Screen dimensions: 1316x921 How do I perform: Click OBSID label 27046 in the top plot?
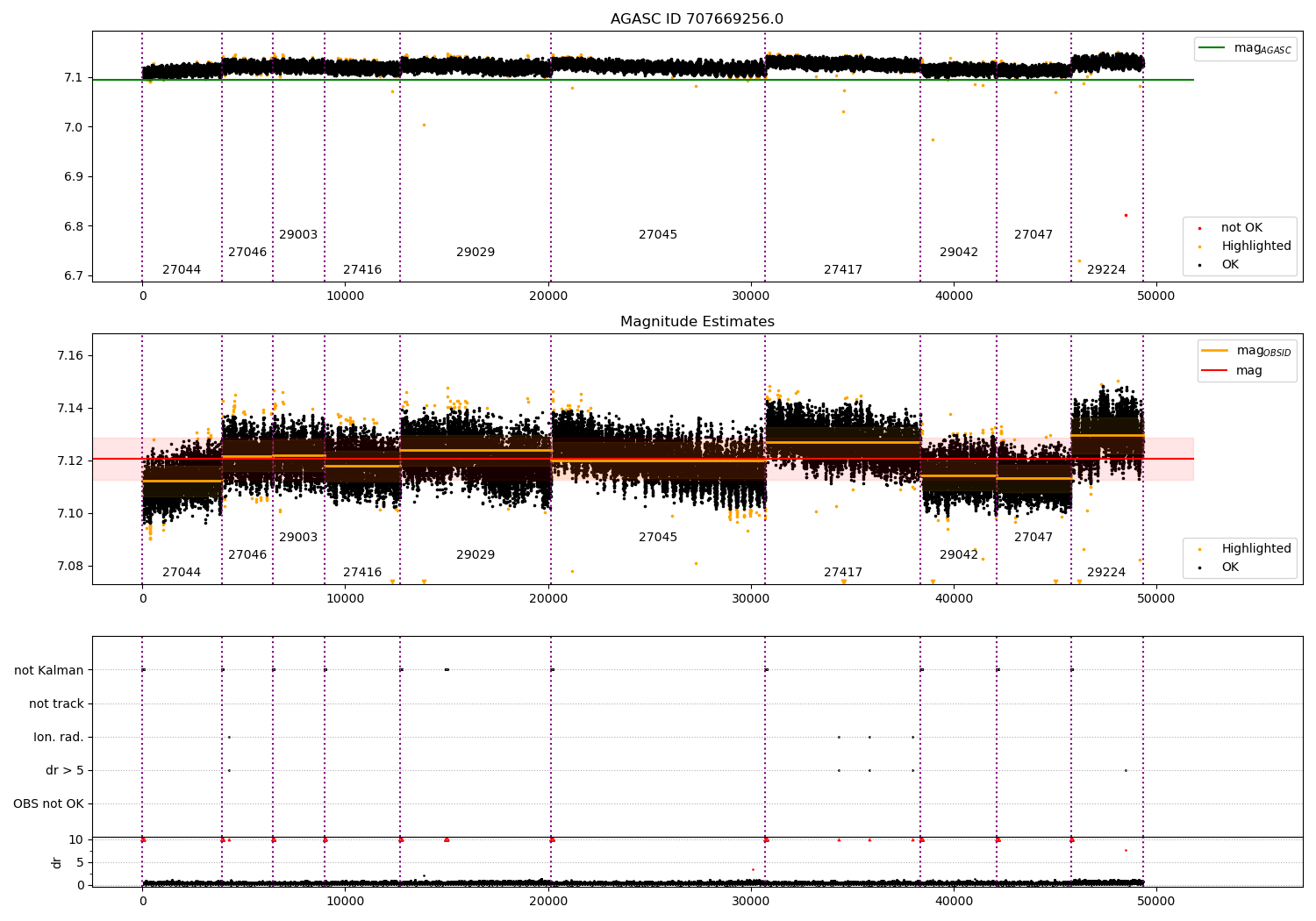pyautogui.click(x=247, y=253)
